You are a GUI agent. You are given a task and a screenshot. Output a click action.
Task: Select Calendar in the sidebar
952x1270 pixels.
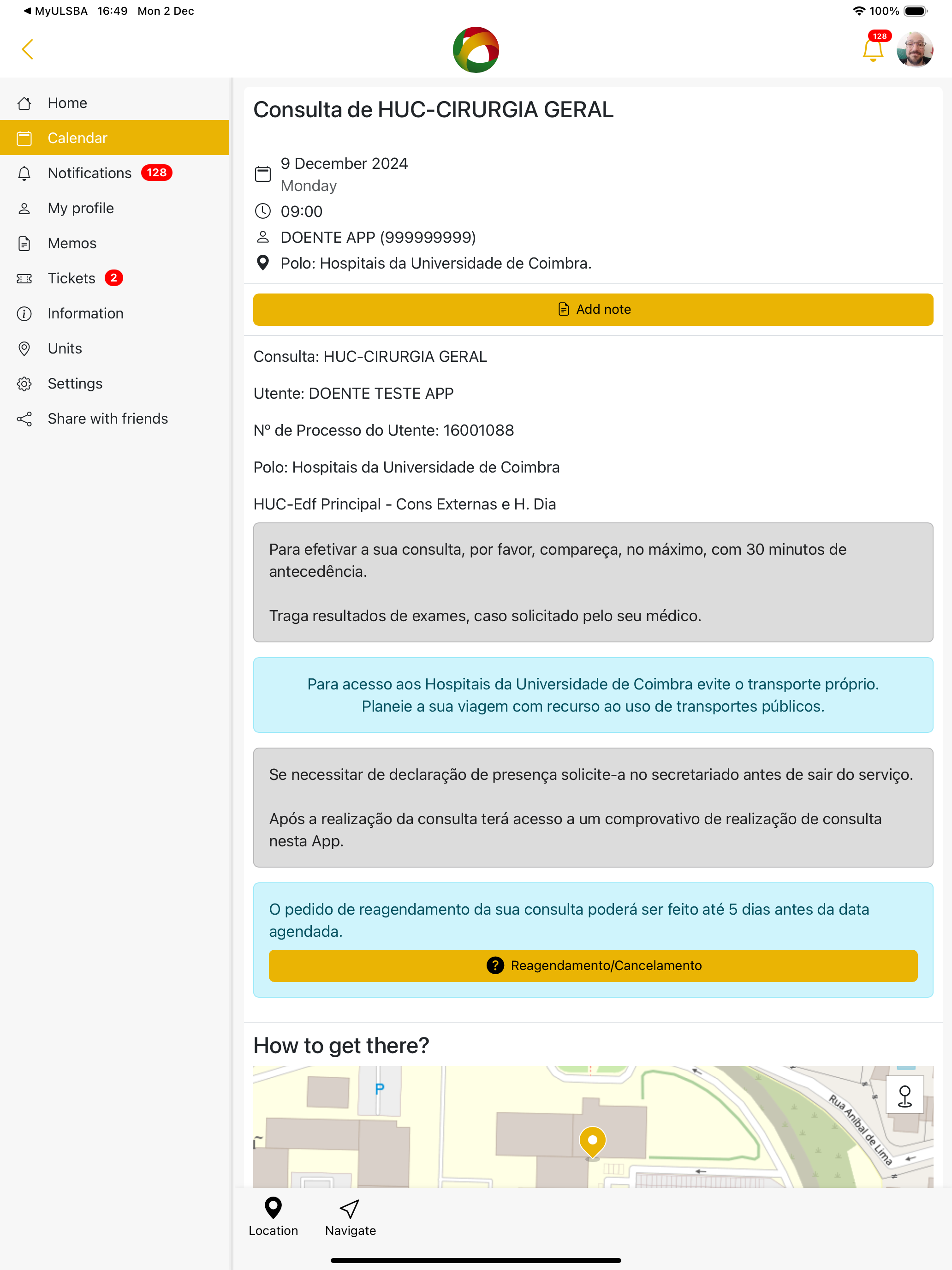(115, 138)
